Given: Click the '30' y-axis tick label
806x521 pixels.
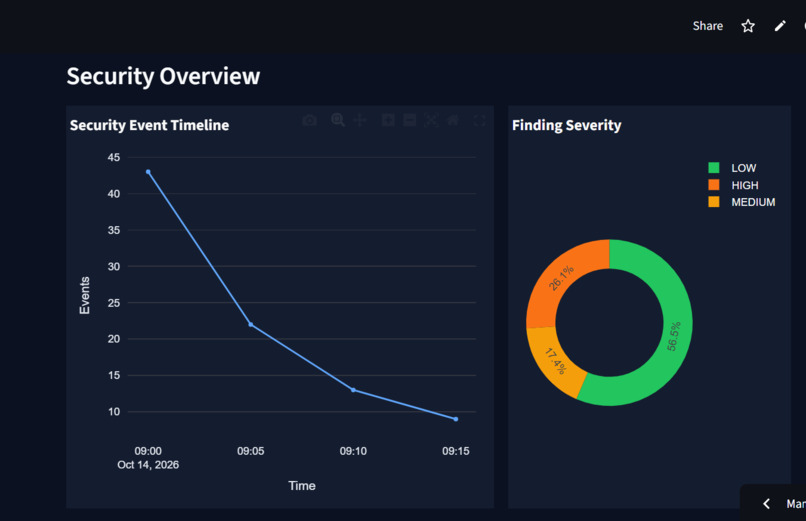Looking at the screenshot, I should [114, 266].
